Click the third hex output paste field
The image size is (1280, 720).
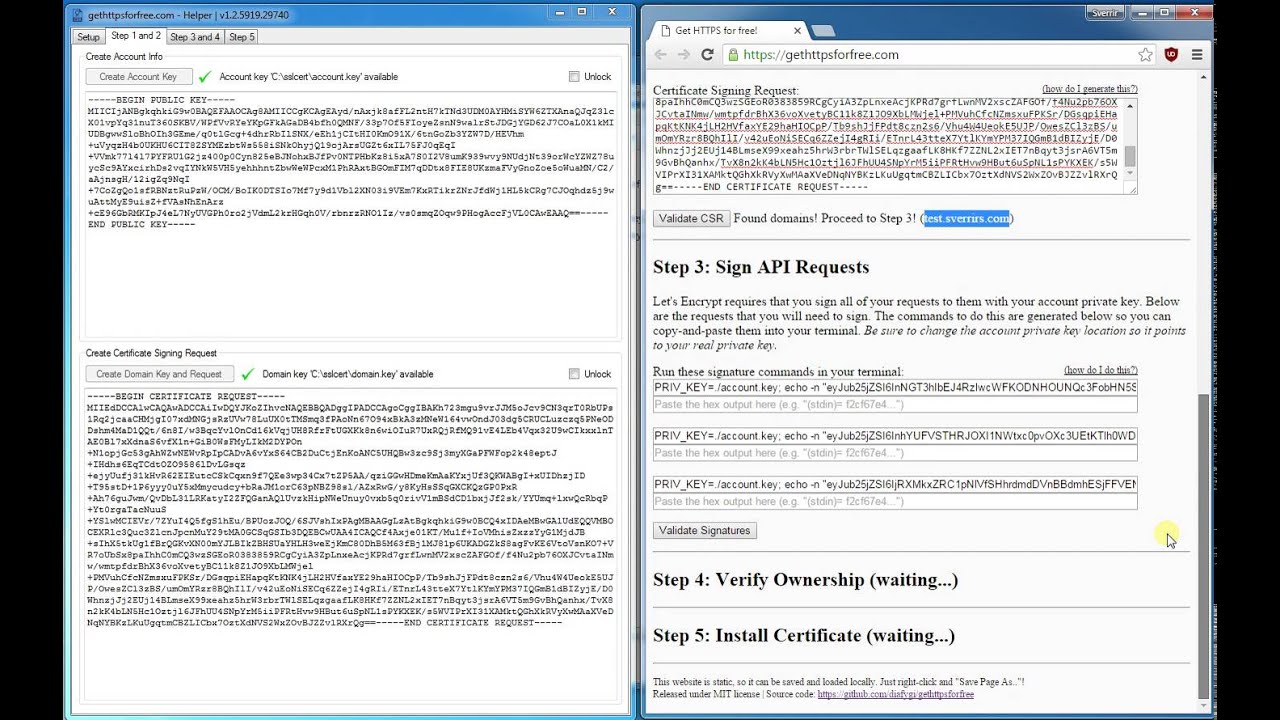(x=895, y=501)
